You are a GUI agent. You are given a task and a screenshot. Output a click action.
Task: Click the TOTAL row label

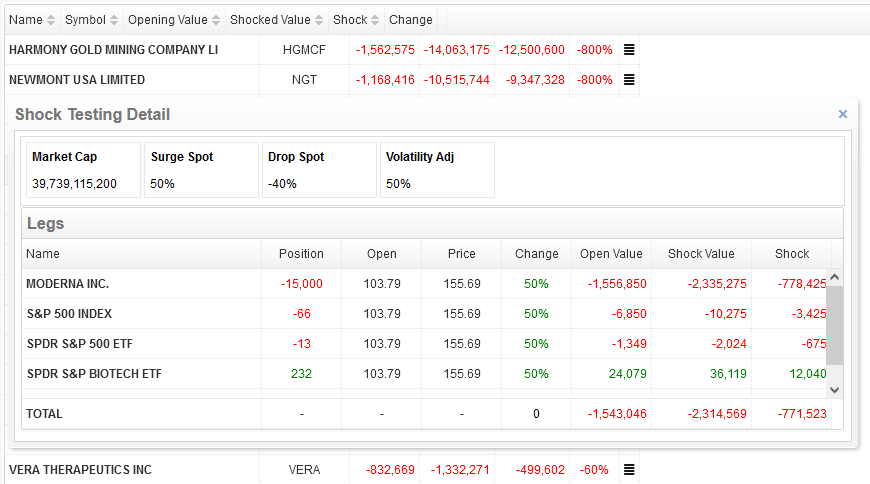(x=44, y=414)
